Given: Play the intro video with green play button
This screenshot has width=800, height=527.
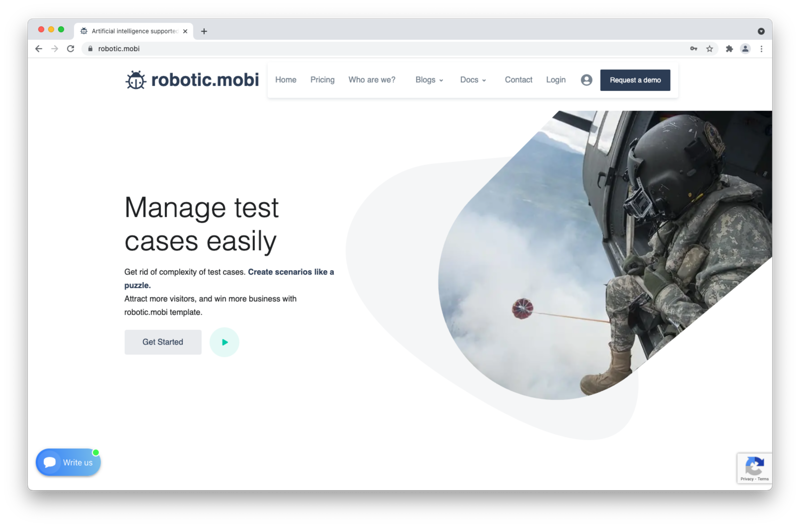Looking at the screenshot, I should (x=224, y=342).
